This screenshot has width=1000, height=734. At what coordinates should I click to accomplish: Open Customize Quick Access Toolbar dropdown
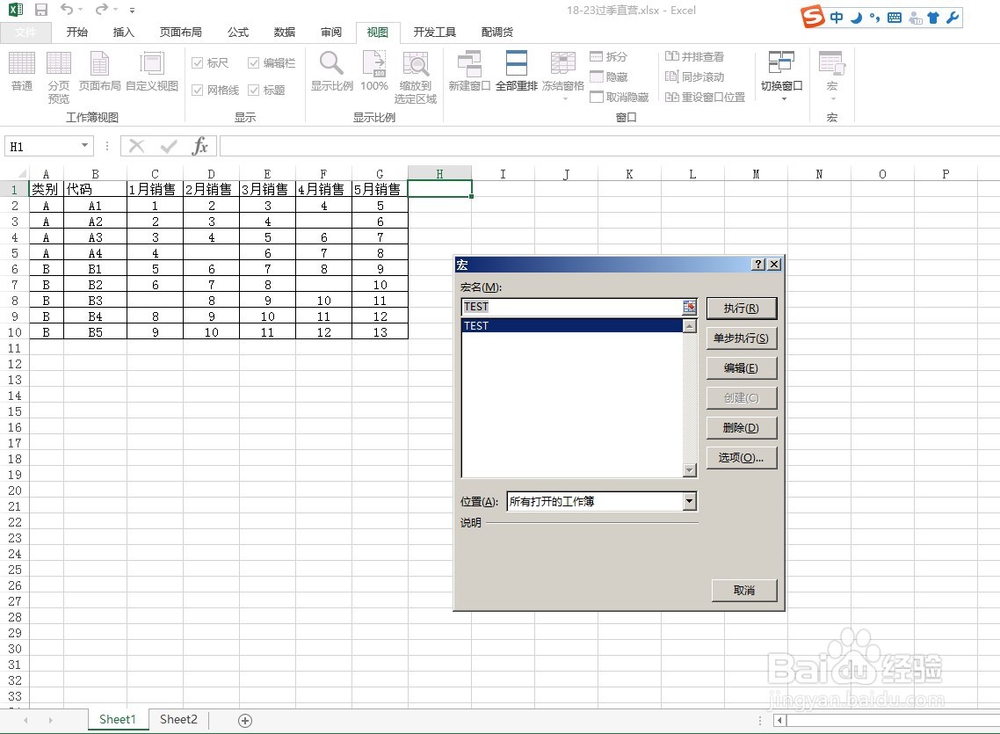click(x=132, y=10)
